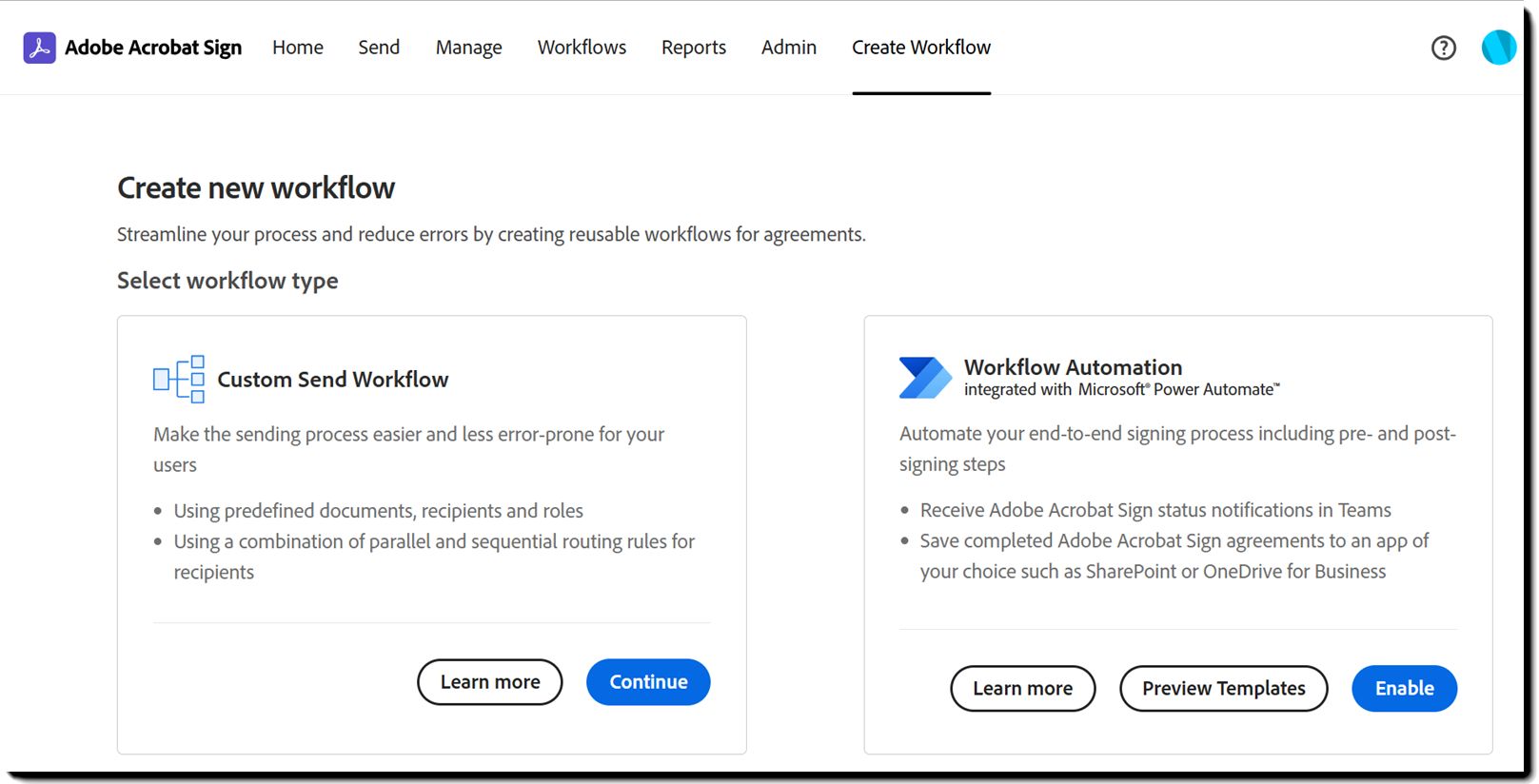
Task: Click Learn more under Custom Send Workflow
Action: (490, 682)
